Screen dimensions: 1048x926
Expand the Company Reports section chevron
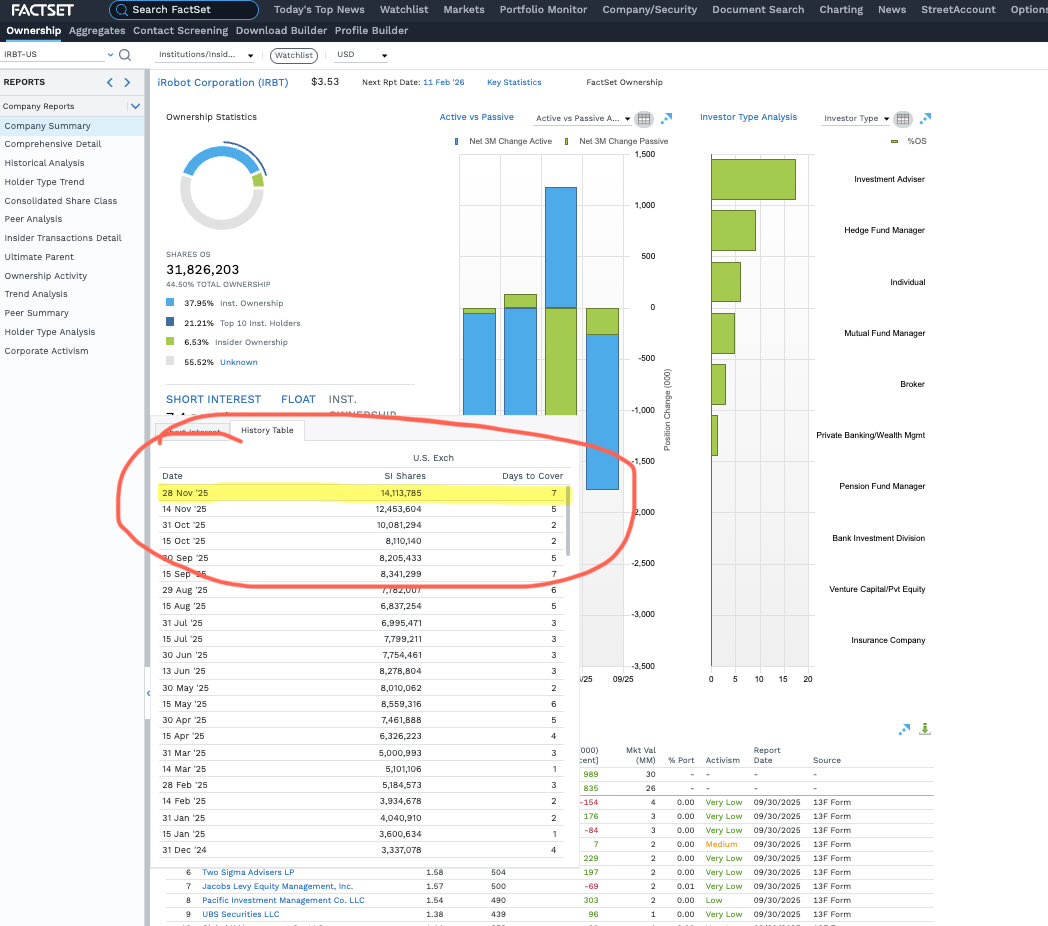click(136, 106)
